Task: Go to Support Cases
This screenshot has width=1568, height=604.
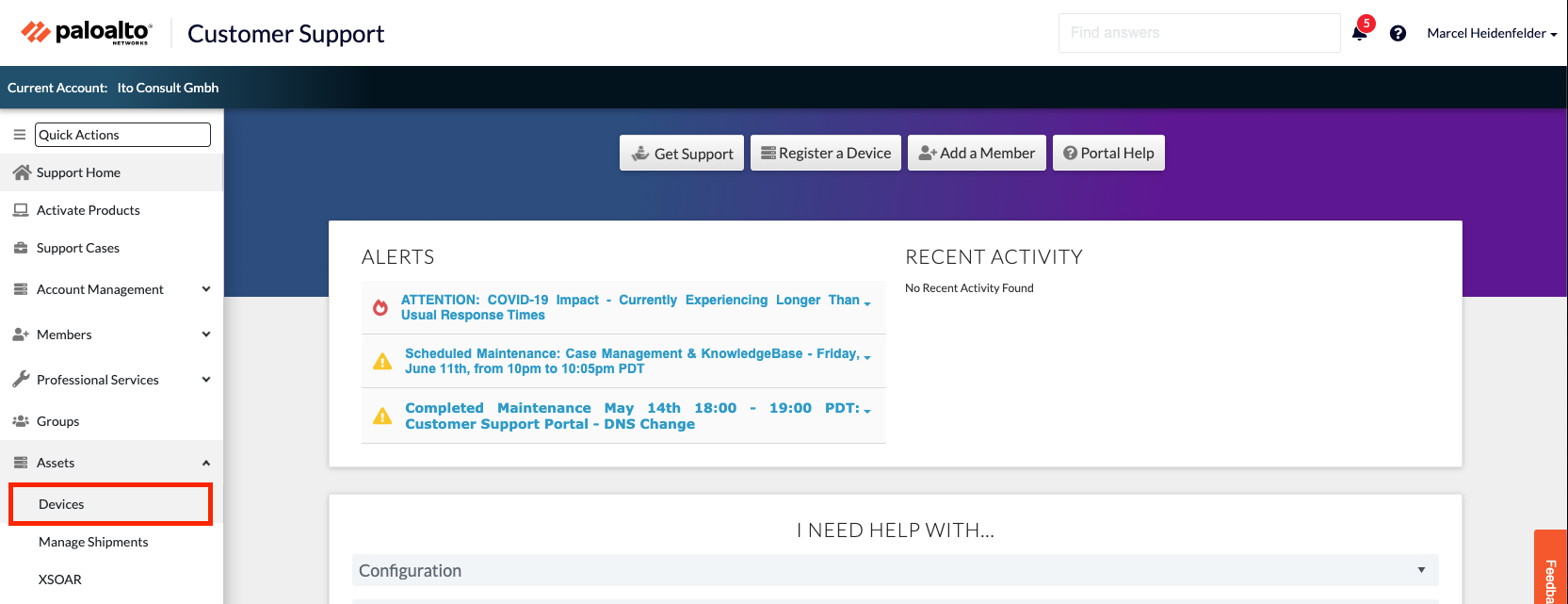Action: [x=78, y=248]
